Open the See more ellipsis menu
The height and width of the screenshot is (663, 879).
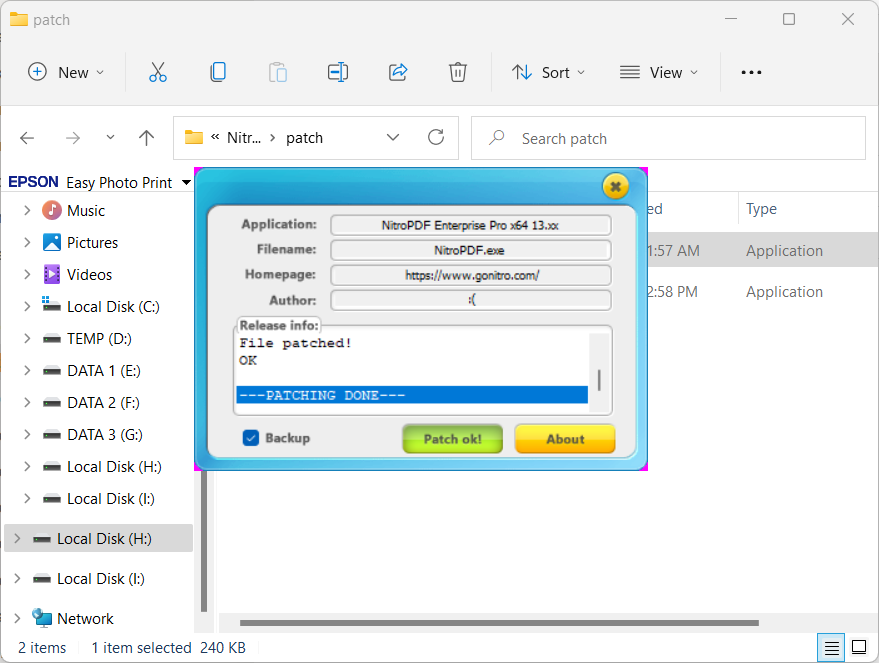[751, 72]
